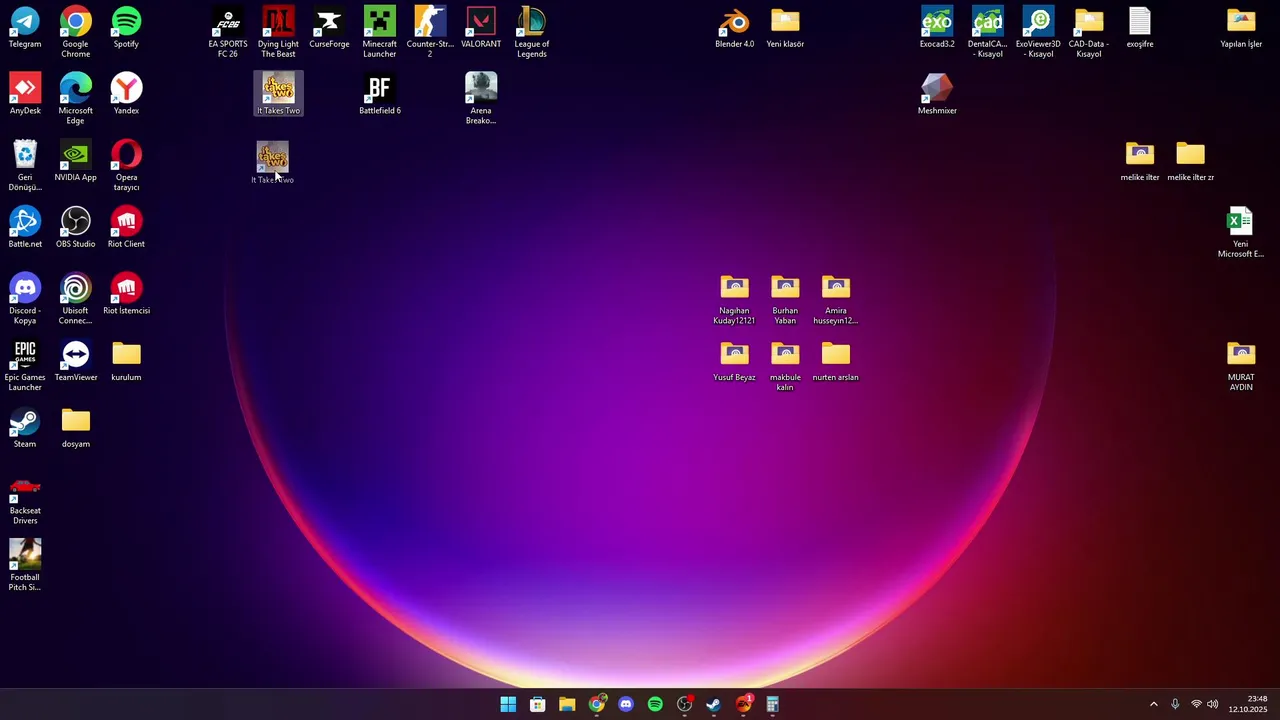
Task: Click the microphone tray icon
Action: tap(1175, 705)
